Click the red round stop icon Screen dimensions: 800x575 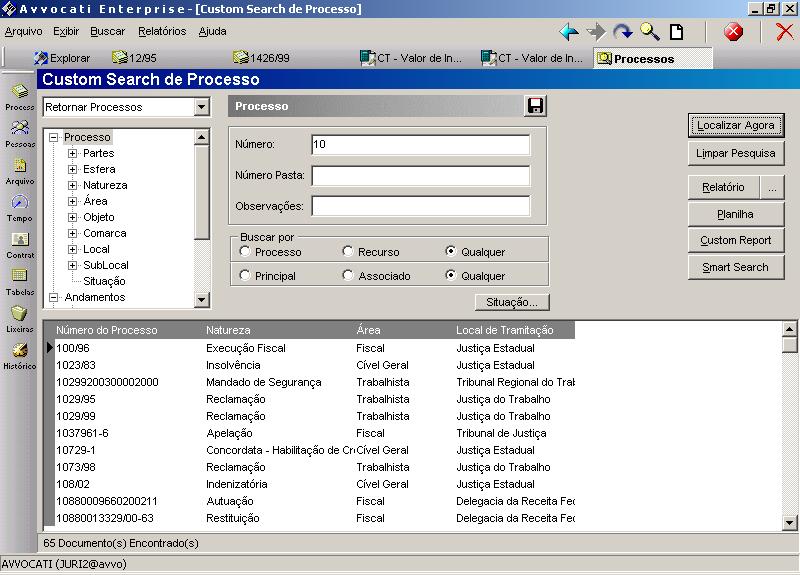click(733, 32)
